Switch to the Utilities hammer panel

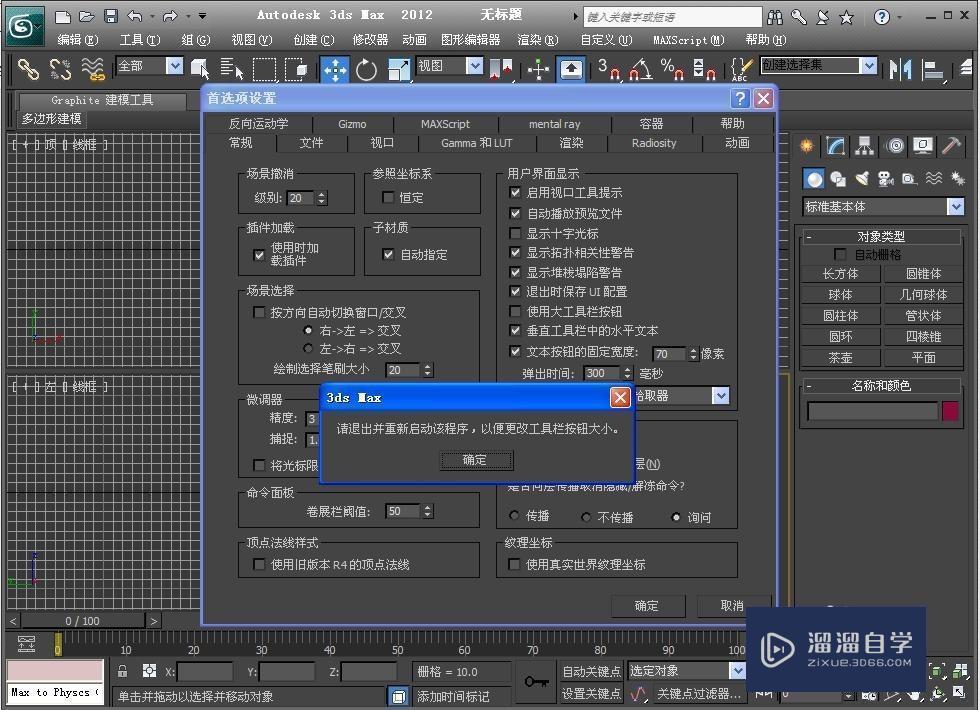[950, 147]
